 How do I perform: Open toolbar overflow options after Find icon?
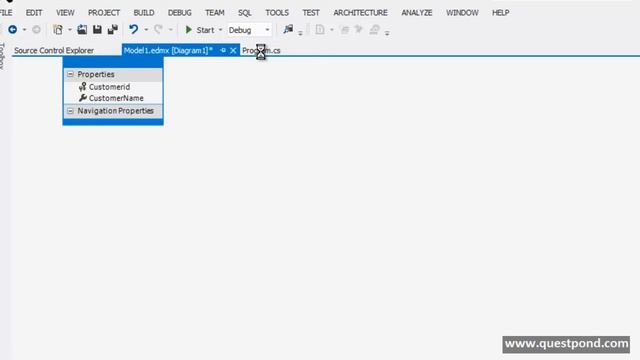[x=300, y=33]
